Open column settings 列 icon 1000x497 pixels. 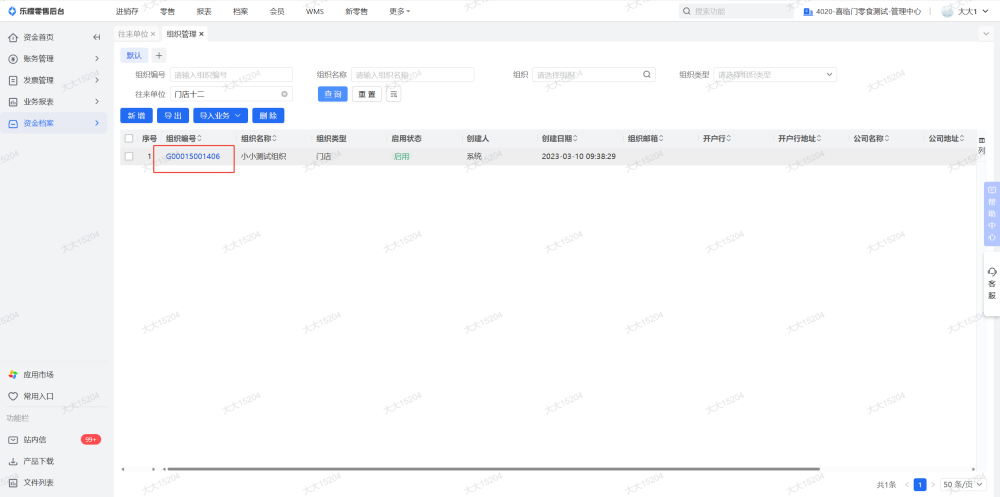pos(982,145)
